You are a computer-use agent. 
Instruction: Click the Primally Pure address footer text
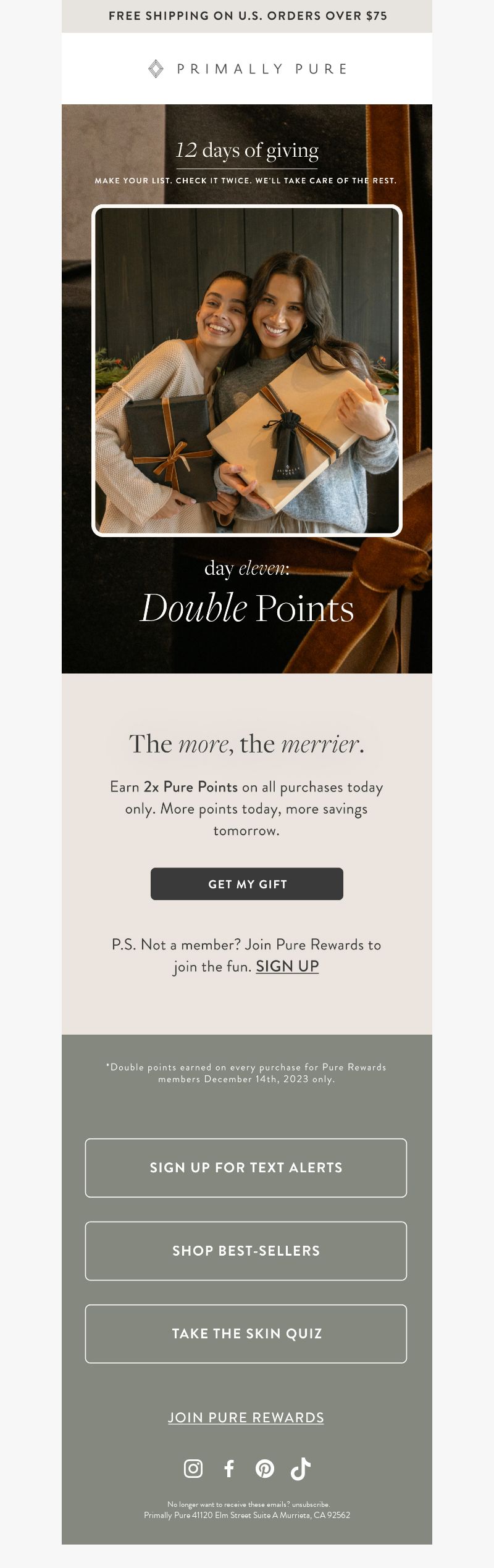click(247, 1515)
